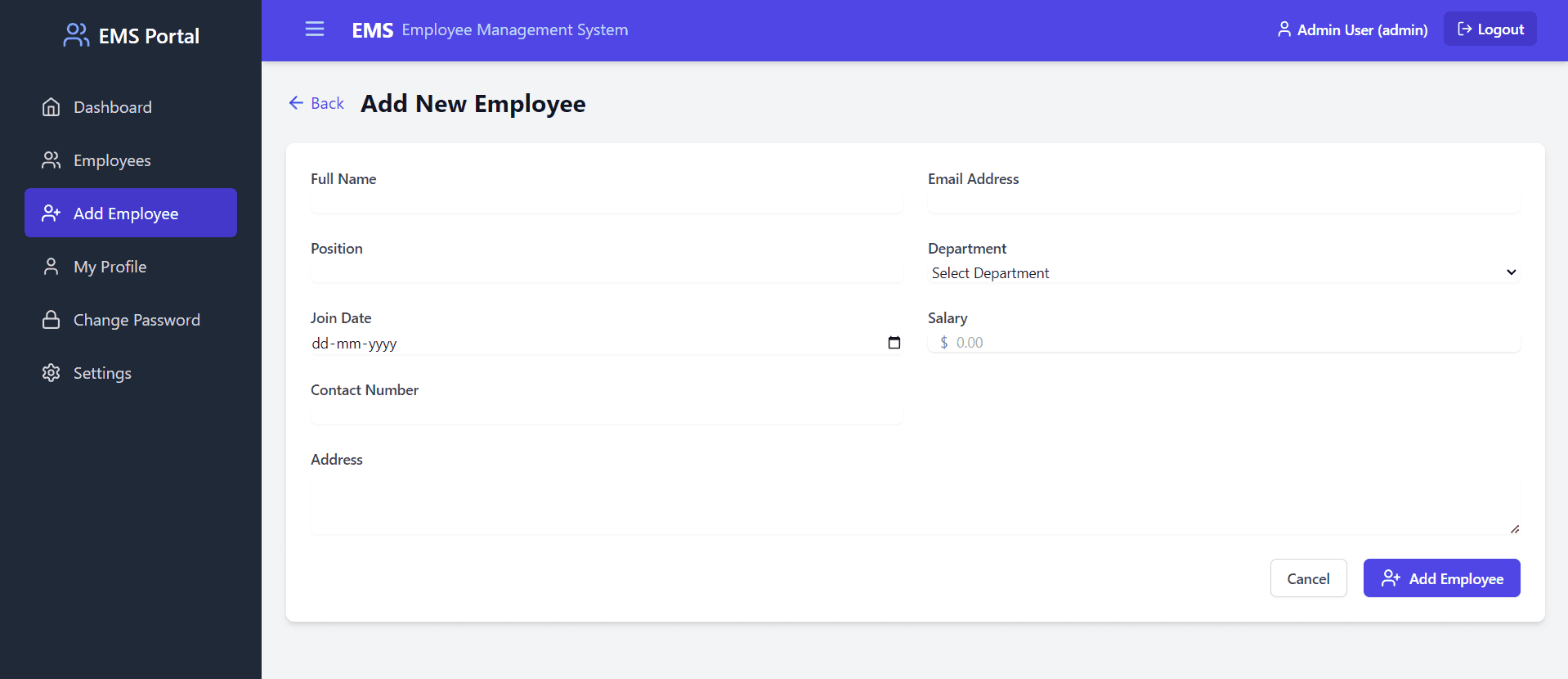Focus the Contact Number input field
This screenshot has width=1568, height=679.
[x=607, y=414]
